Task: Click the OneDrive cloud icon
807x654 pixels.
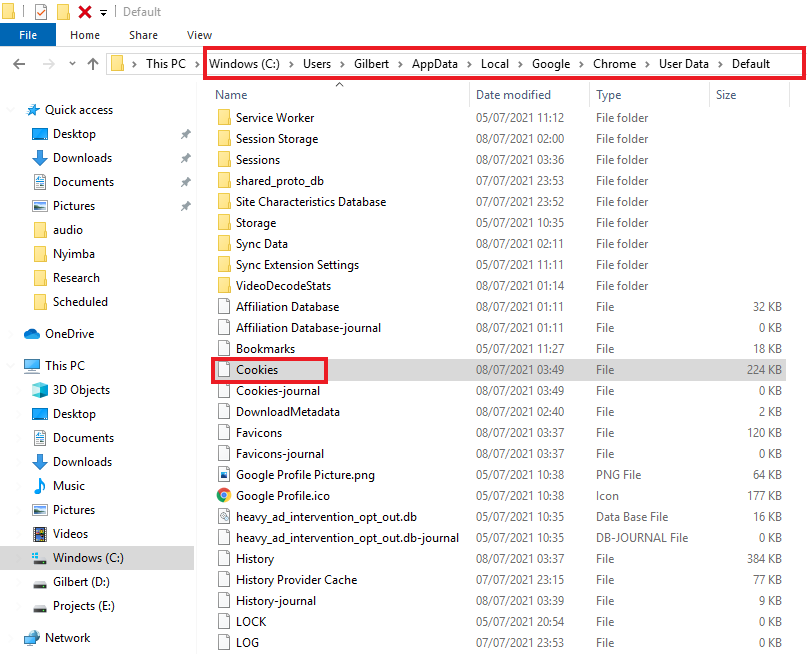Action: click(32, 334)
